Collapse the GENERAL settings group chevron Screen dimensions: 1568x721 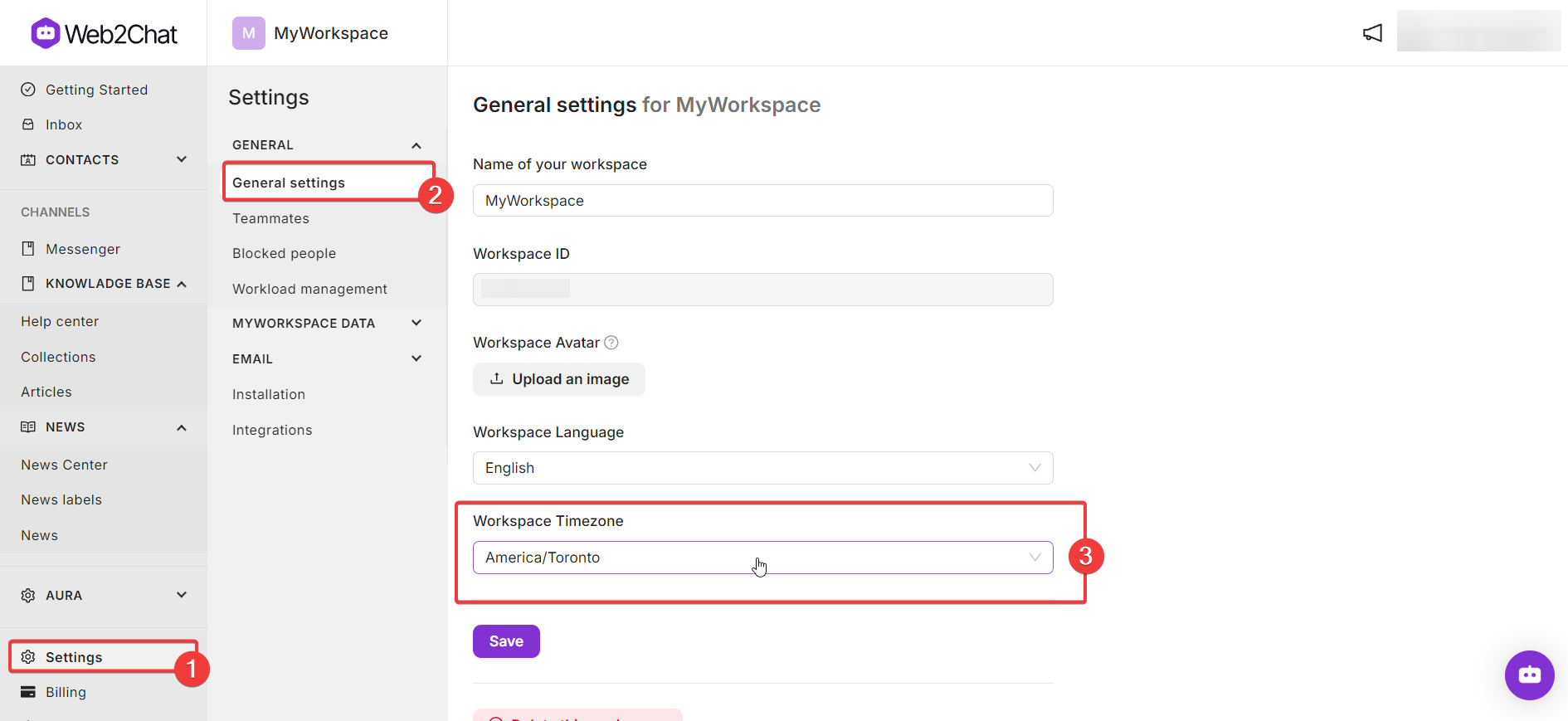point(416,145)
